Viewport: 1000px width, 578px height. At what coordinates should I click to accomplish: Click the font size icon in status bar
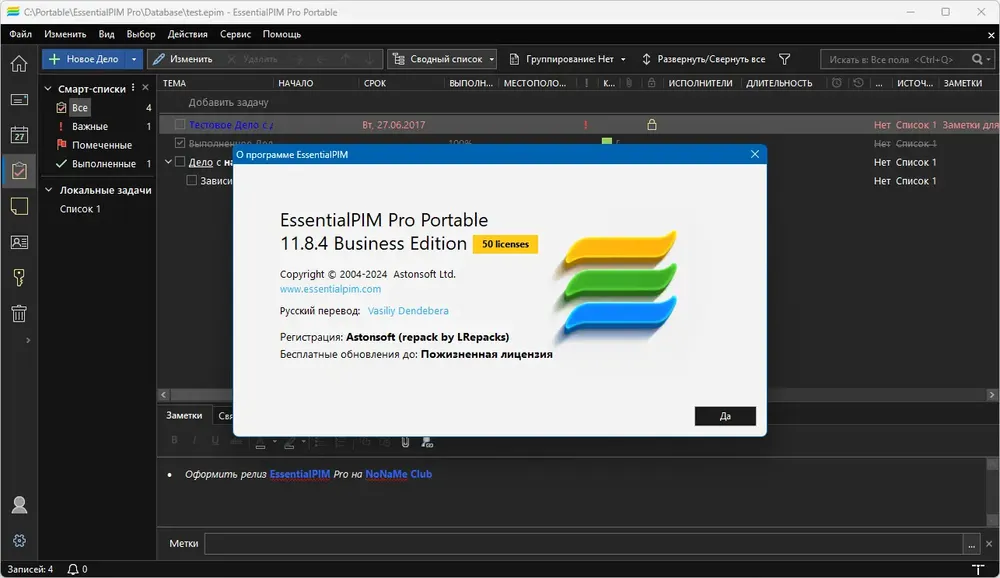click(x=978, y=569)
